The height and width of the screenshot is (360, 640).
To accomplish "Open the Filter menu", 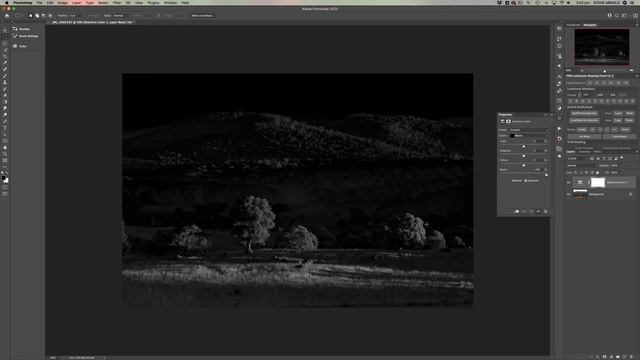I will [117, 2].
